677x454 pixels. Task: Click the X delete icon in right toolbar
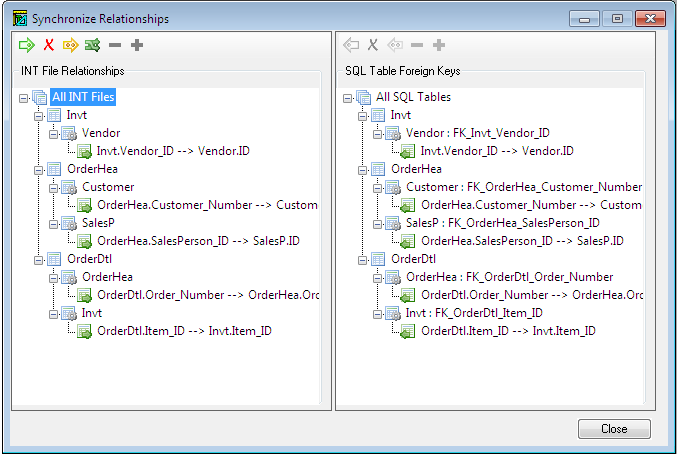[x=373, y=45]
